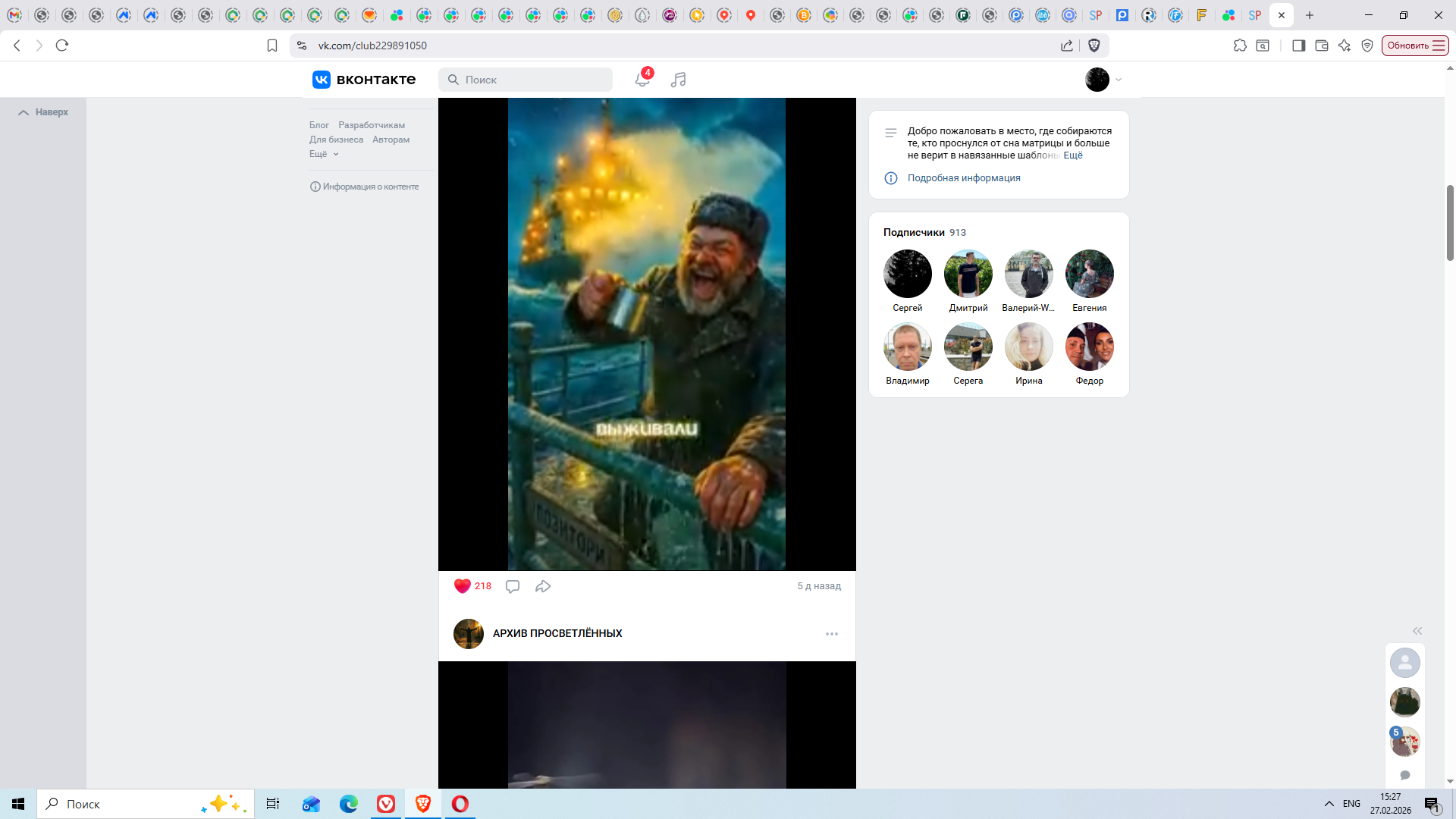Click the share arrow under the post
Viewport: 1456px width, 819px height.
(543, 586)
